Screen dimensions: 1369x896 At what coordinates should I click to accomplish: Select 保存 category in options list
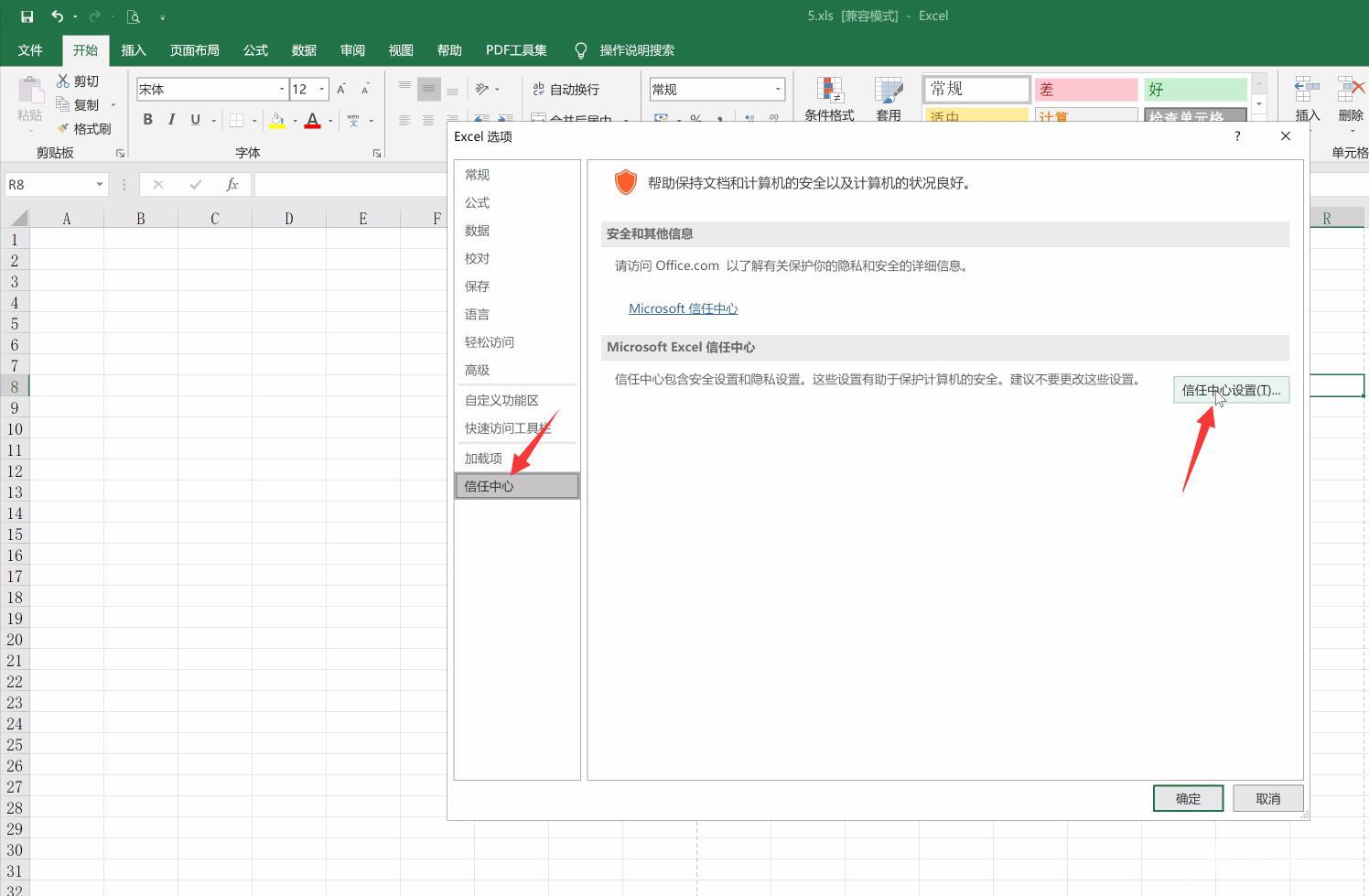[x=516, y=286]
